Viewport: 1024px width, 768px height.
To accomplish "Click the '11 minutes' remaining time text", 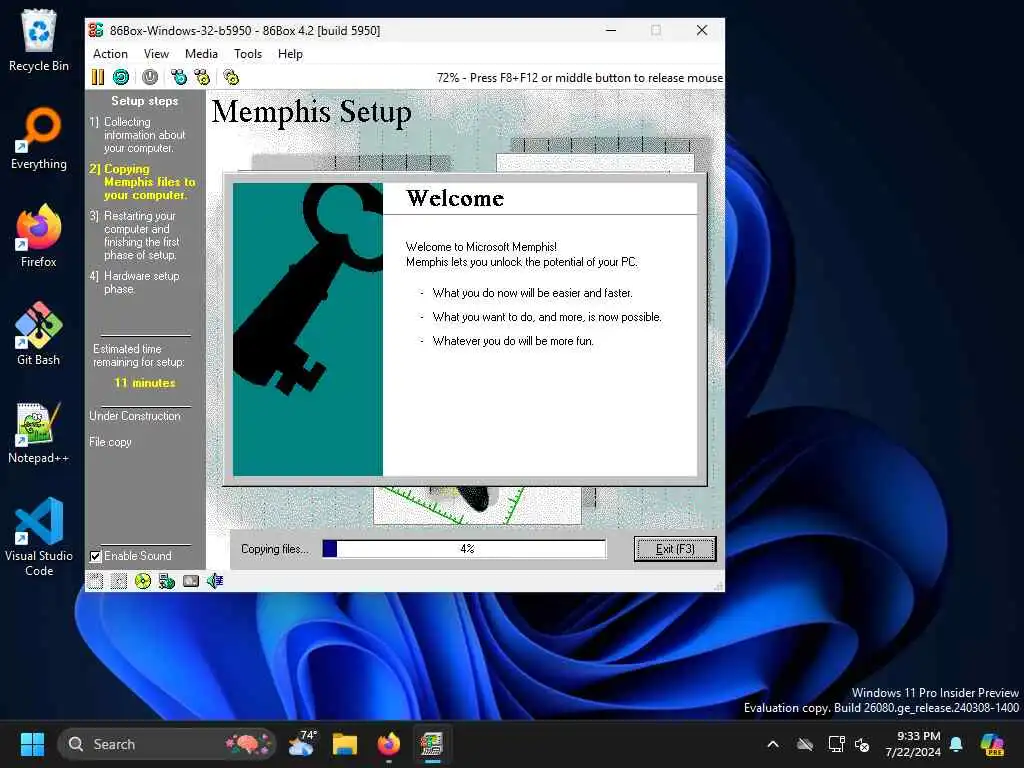I will 145,383.
